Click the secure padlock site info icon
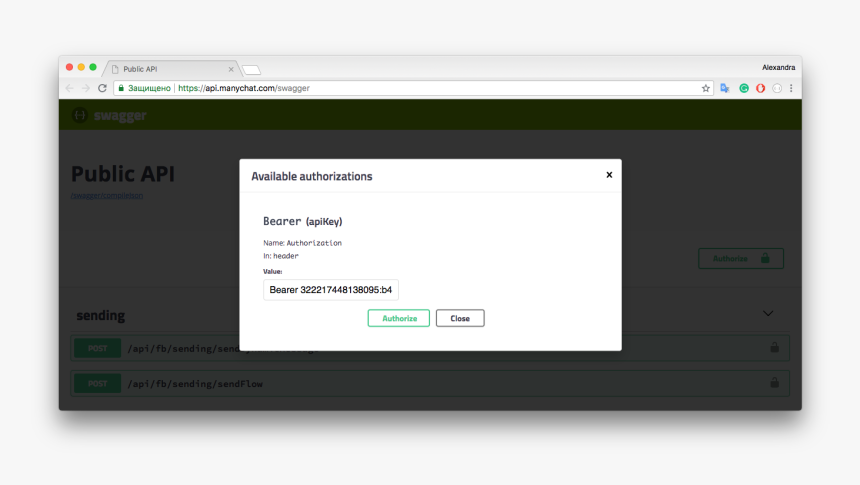Image resolution: width=860 pixels, height=485 pixels. click(x=121, y=88)
